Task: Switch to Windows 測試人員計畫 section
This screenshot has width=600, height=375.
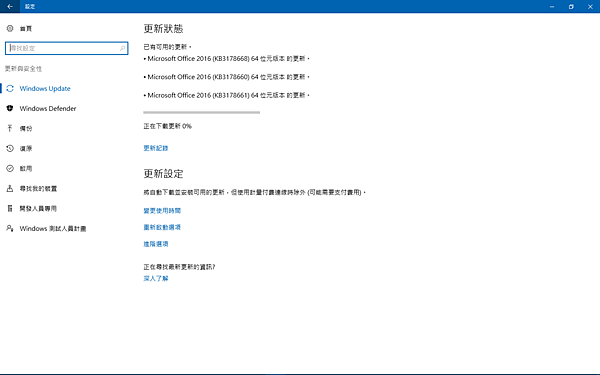Action: pyautogui.click(x=53, y=228)
